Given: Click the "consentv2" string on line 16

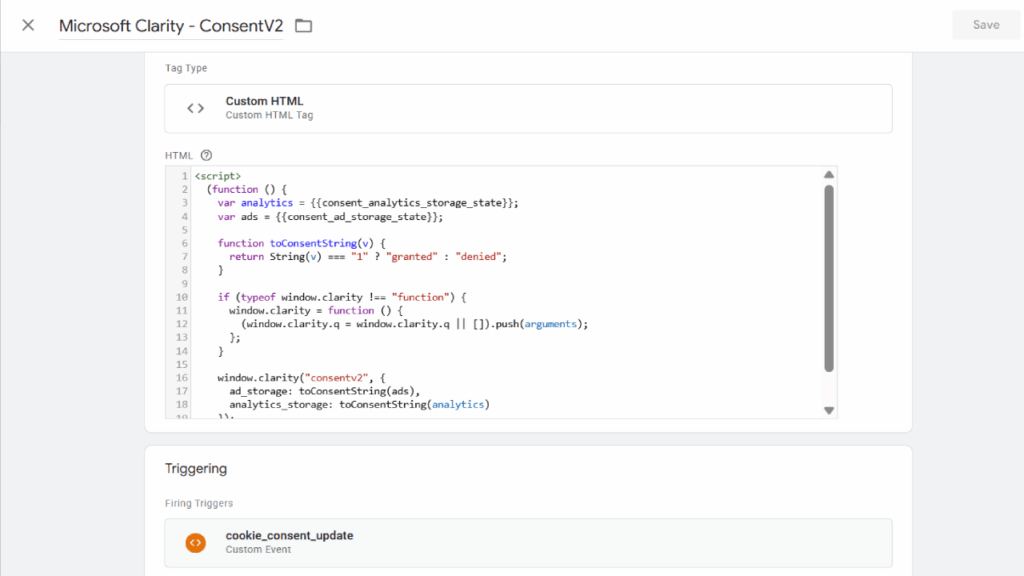Looking at the screenshot, I should click(x=336, y=378).
